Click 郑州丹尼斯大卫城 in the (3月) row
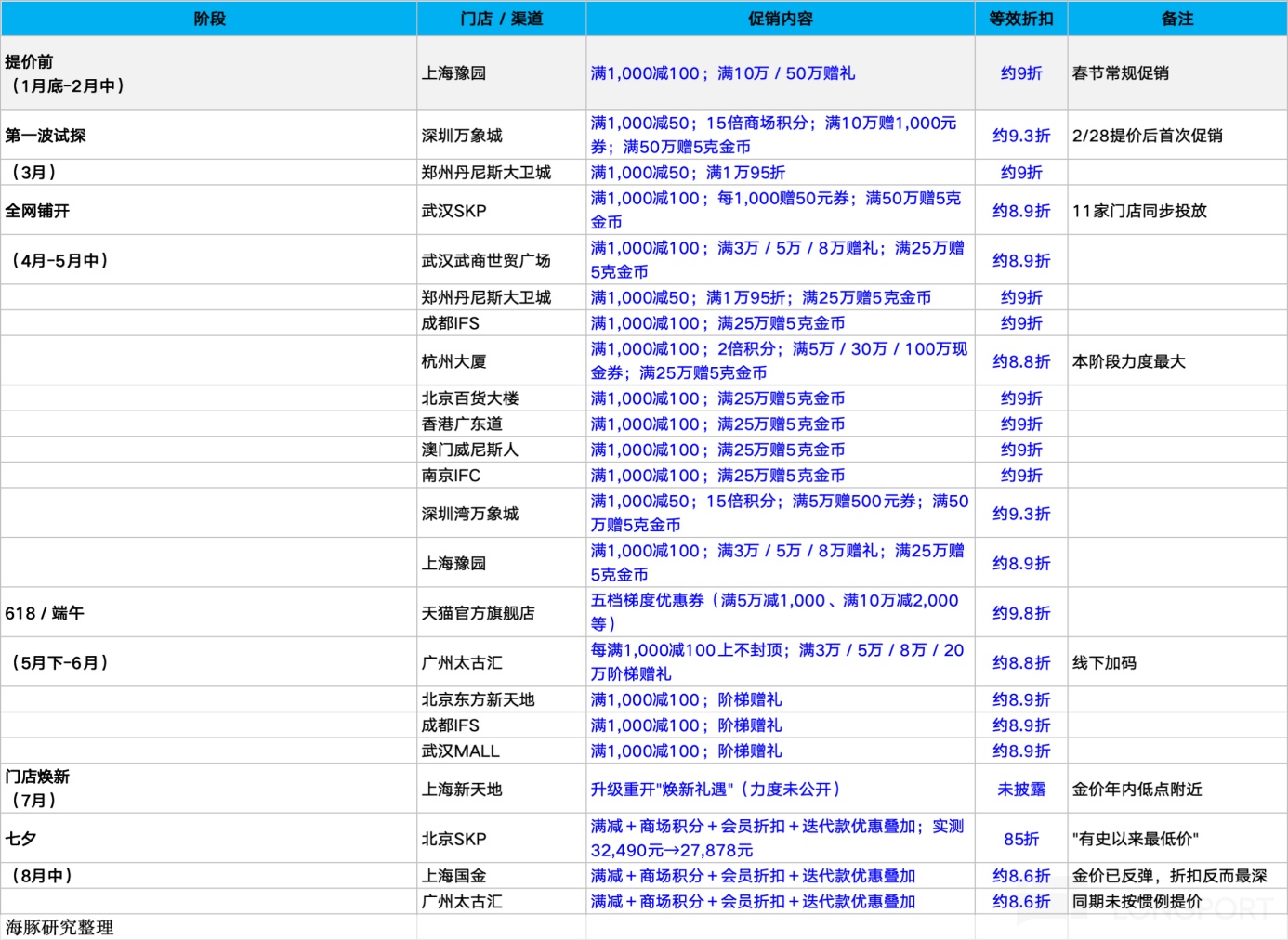Screen dimensions: 1288x940 click(x=502, y=172)
